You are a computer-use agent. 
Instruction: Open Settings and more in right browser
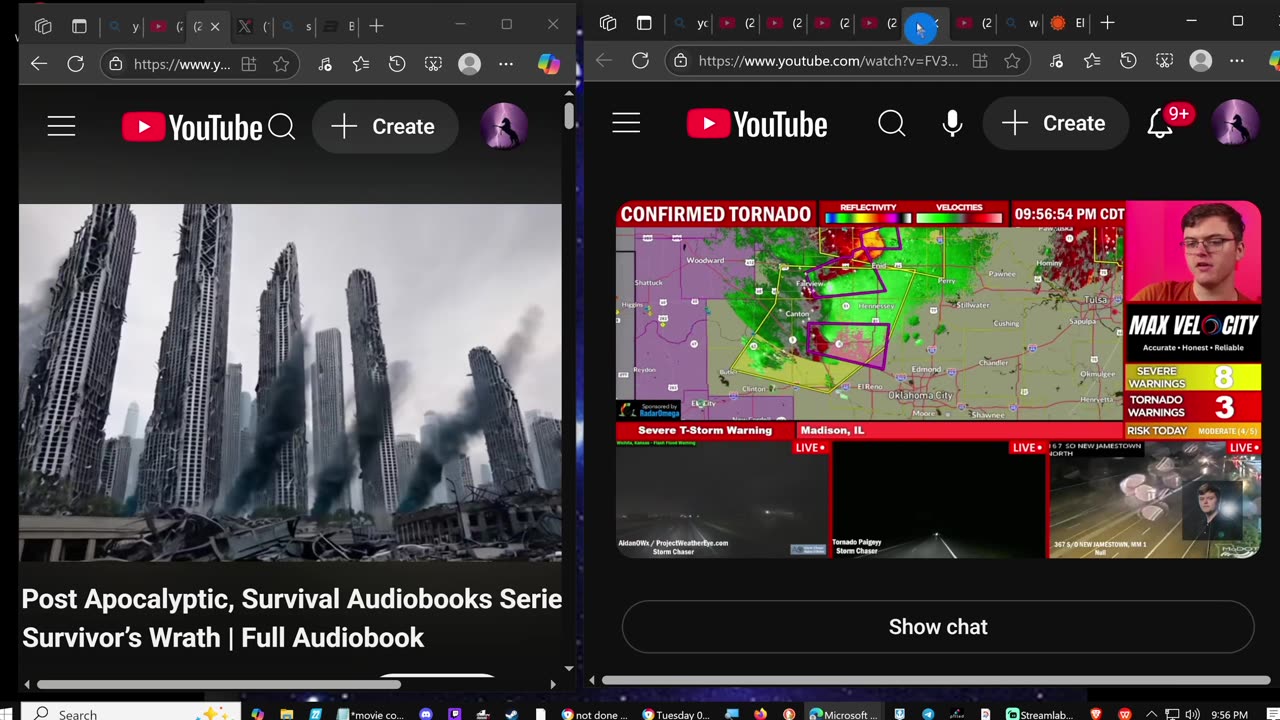pyautogui.click(x=1238, y=61)
